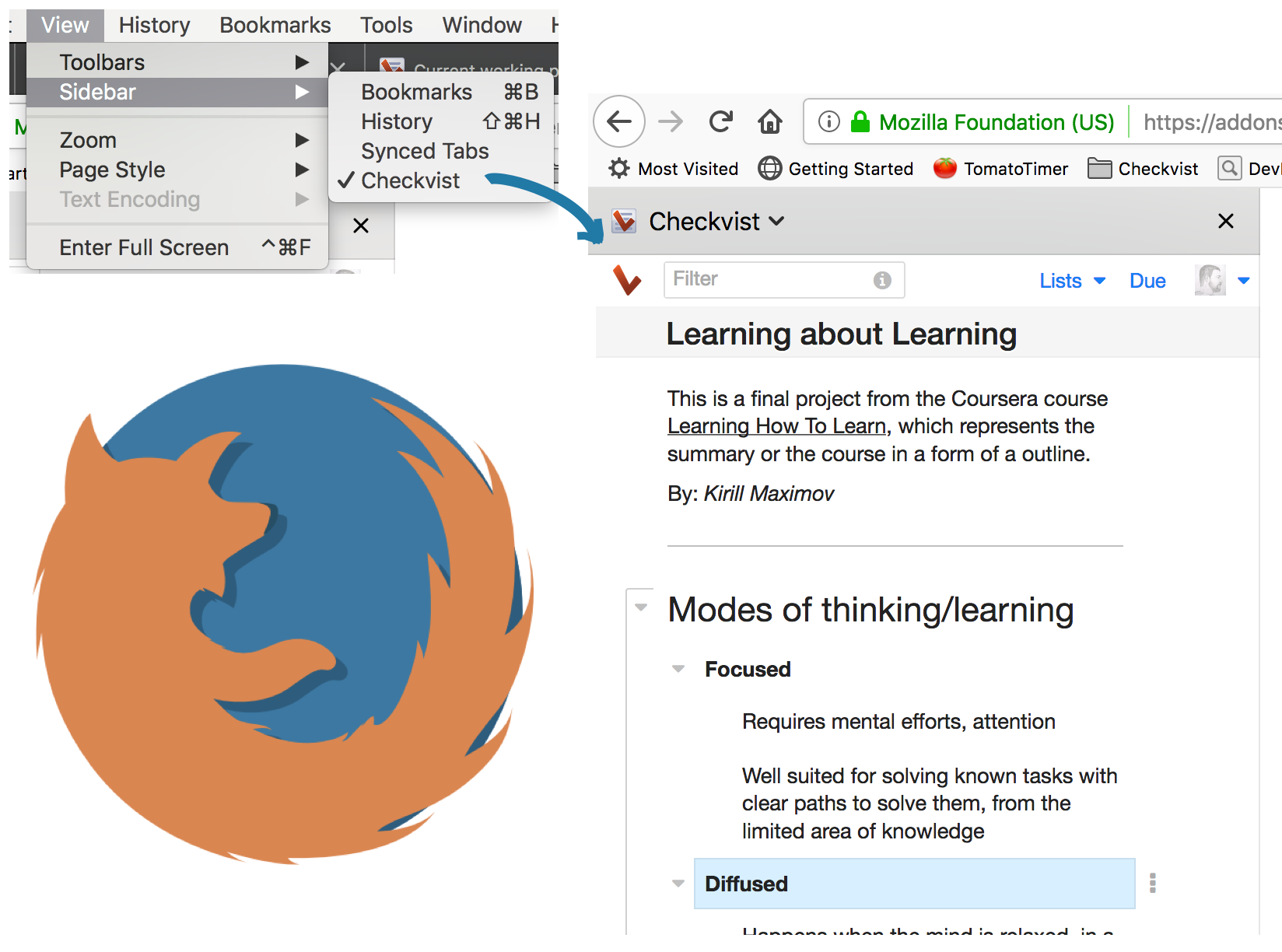Open the TomatoTimer bookmark
Screen dimensions: 1282x952
[1001, 169]
